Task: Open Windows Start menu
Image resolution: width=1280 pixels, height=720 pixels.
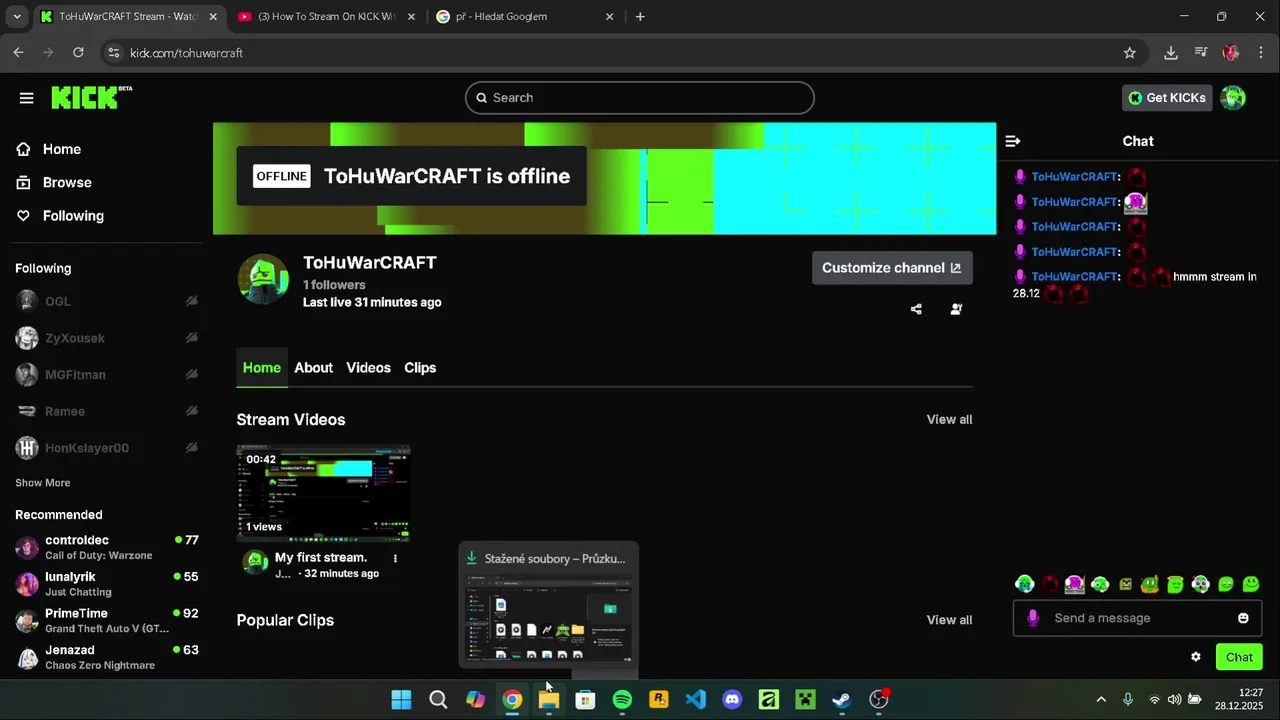Action: [401, 700]
